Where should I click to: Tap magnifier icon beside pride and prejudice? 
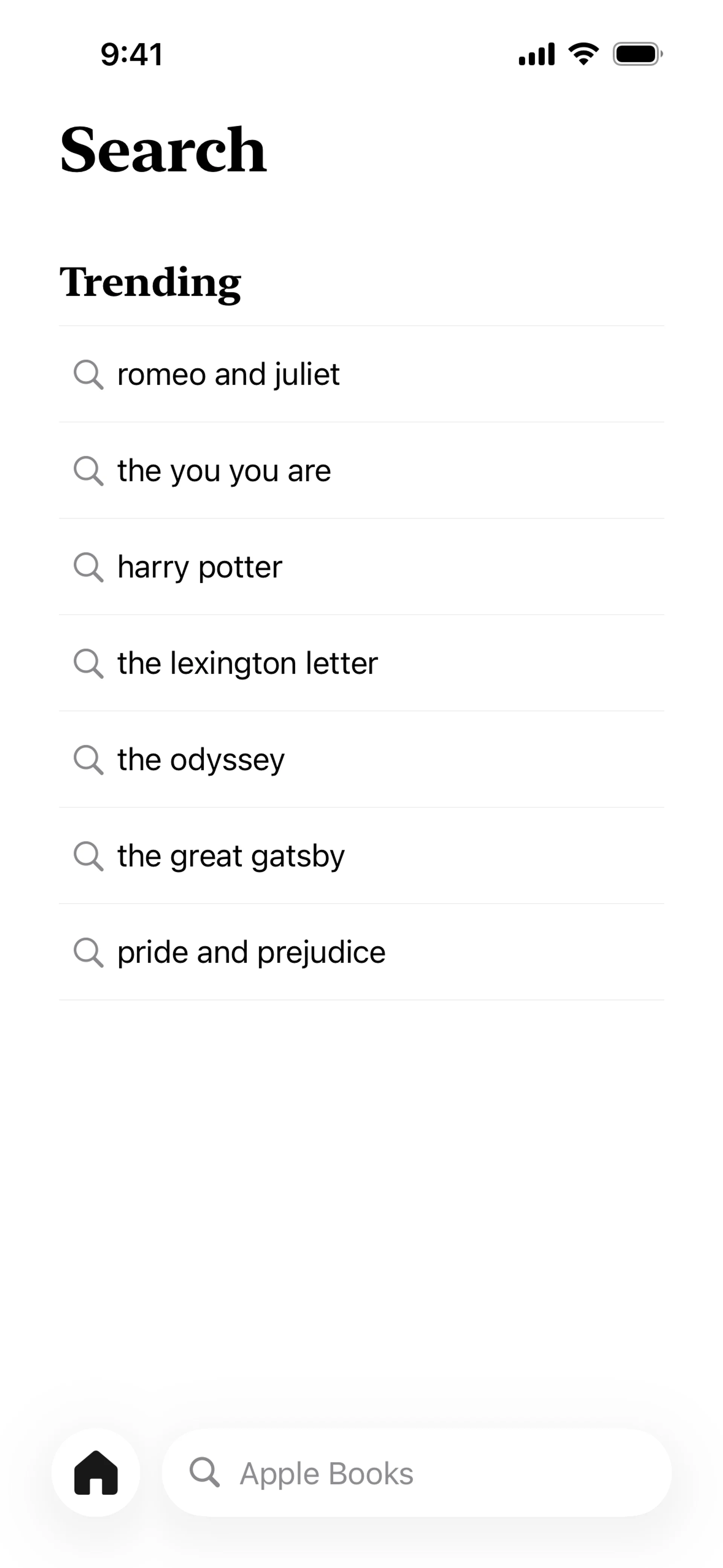click(88, 952)
